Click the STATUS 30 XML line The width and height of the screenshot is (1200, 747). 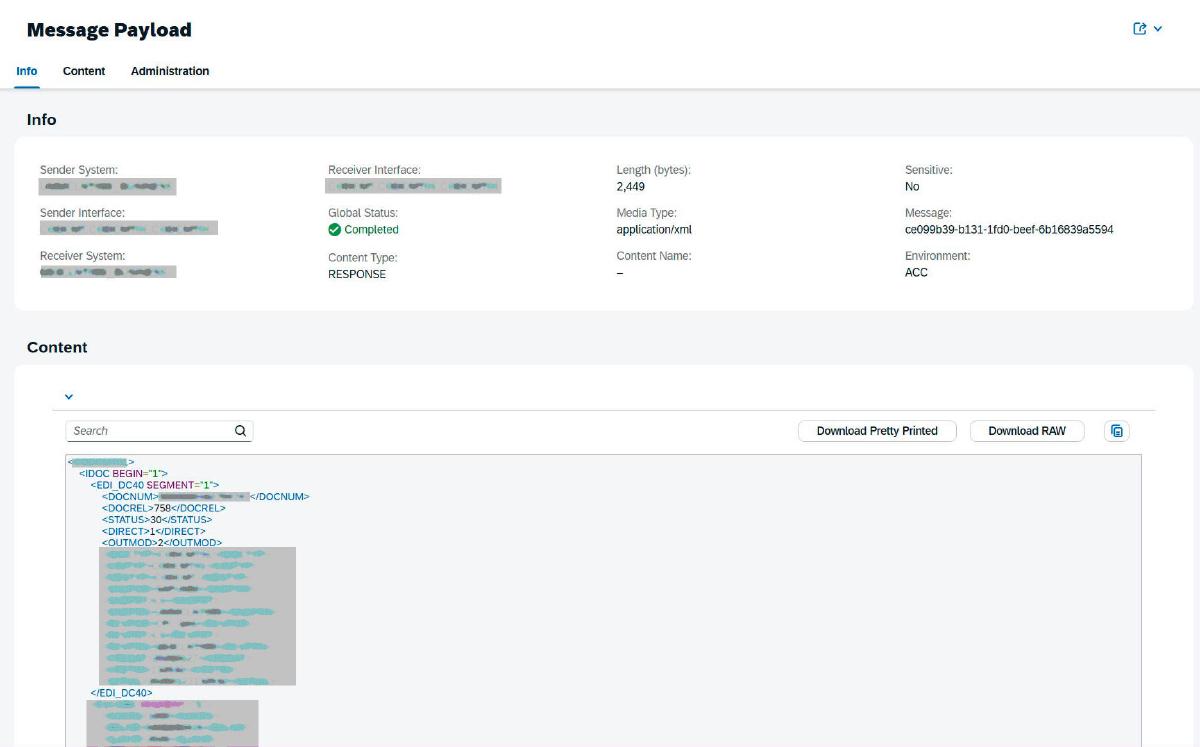coord(156,520)
